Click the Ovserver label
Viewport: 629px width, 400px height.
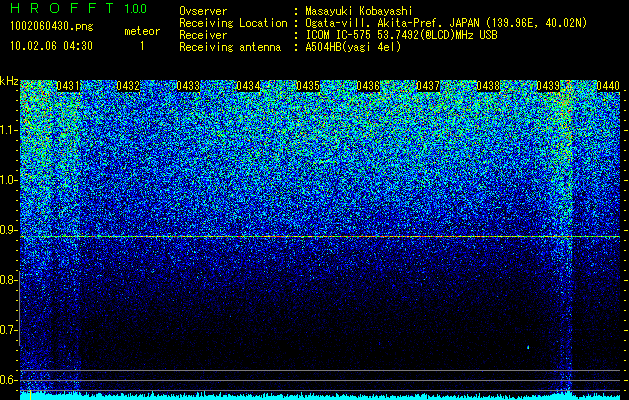click(203, 11)
